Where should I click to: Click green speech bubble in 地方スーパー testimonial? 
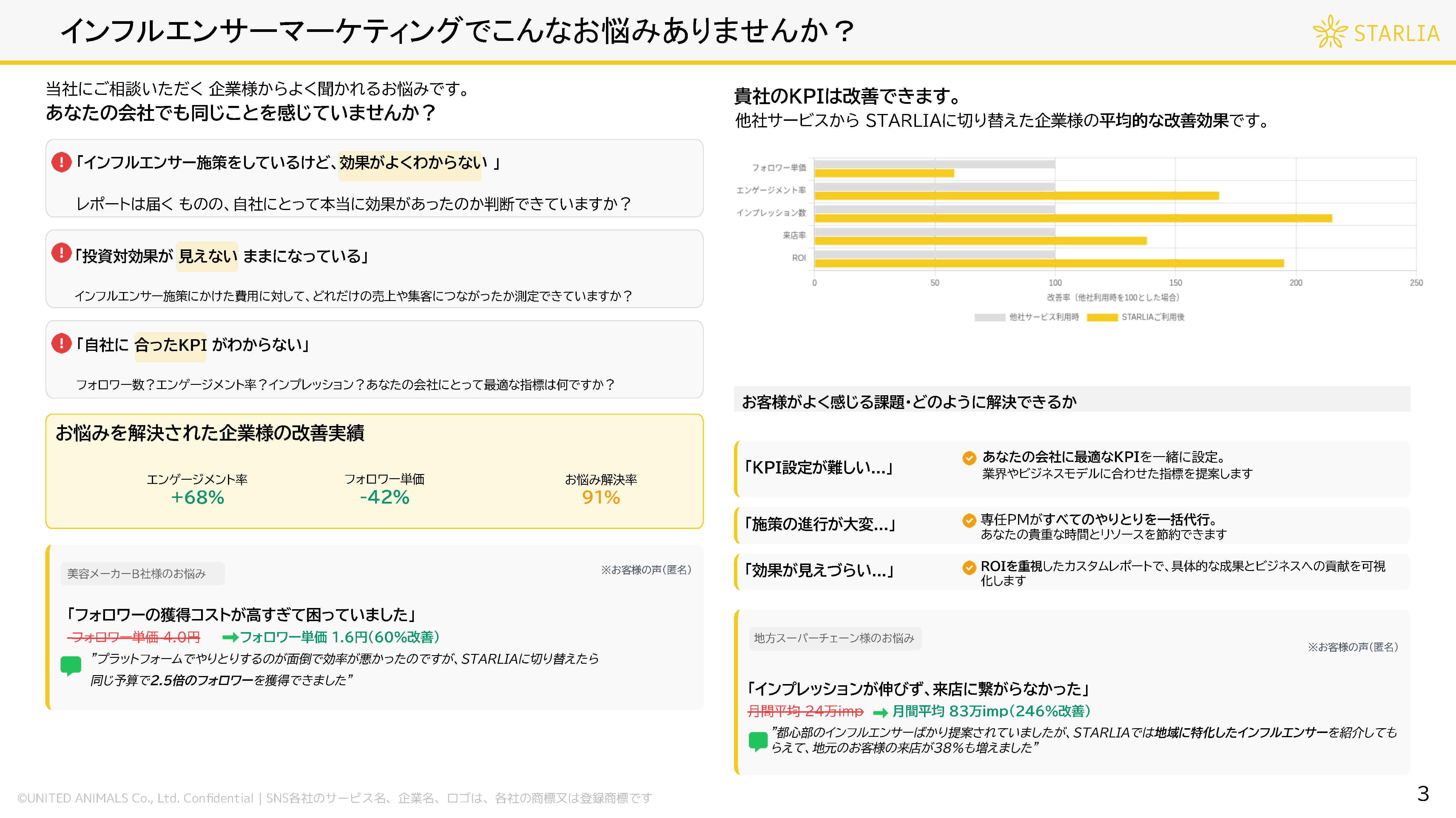point(758,740)
